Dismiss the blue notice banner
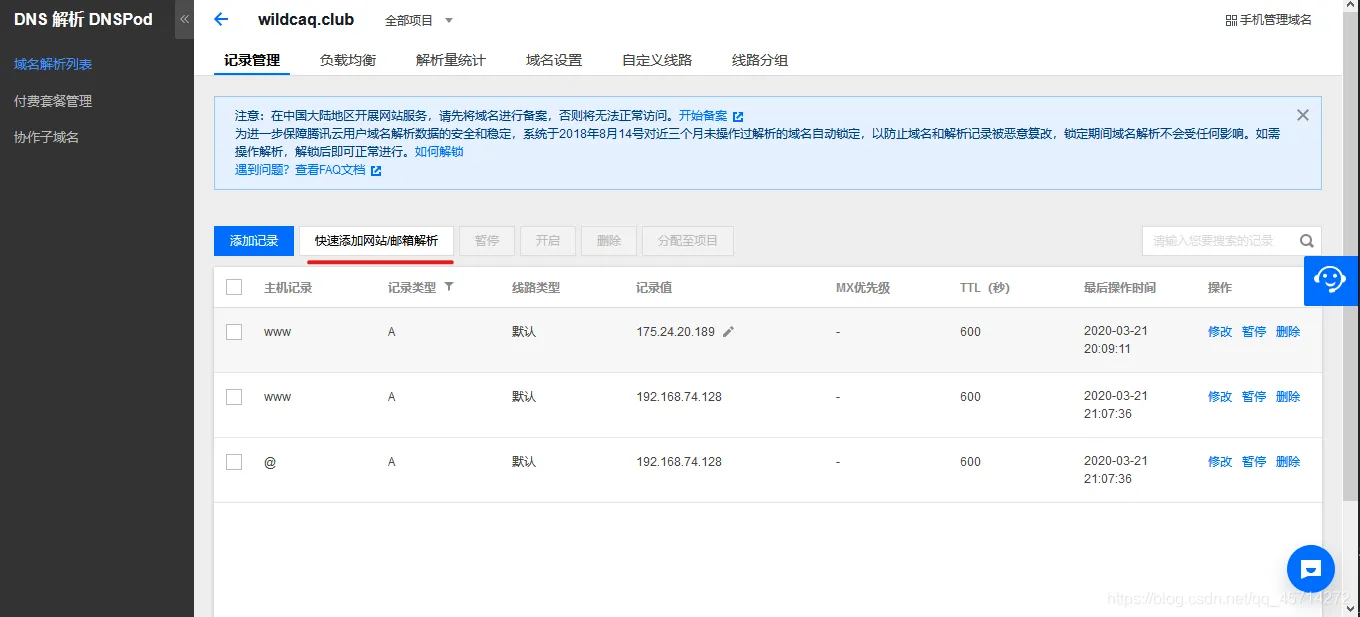This screenshot has height=617, width=1360. click(x=1302, y=114)
